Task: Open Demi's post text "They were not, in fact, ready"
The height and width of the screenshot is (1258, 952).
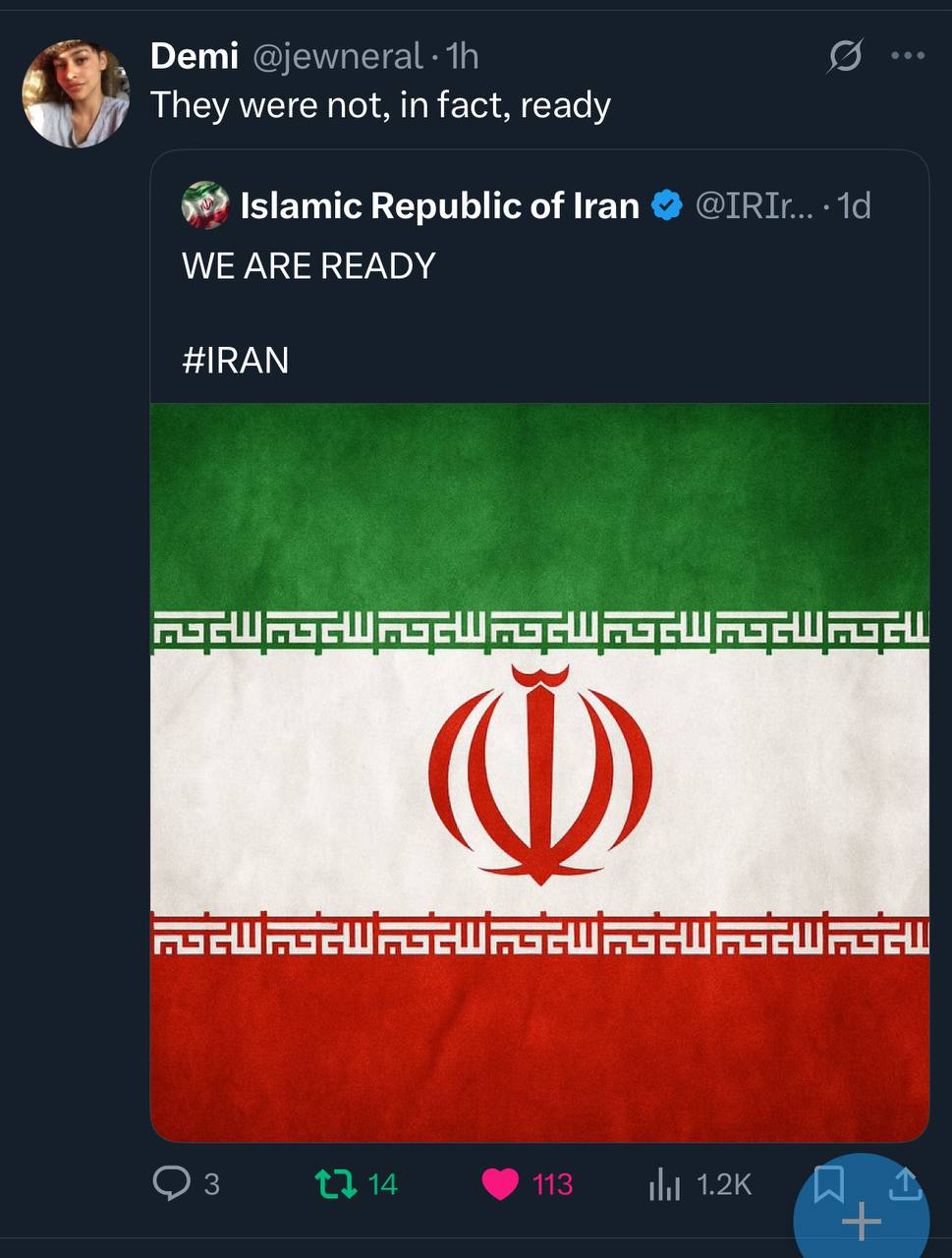Action: point(380,105)
